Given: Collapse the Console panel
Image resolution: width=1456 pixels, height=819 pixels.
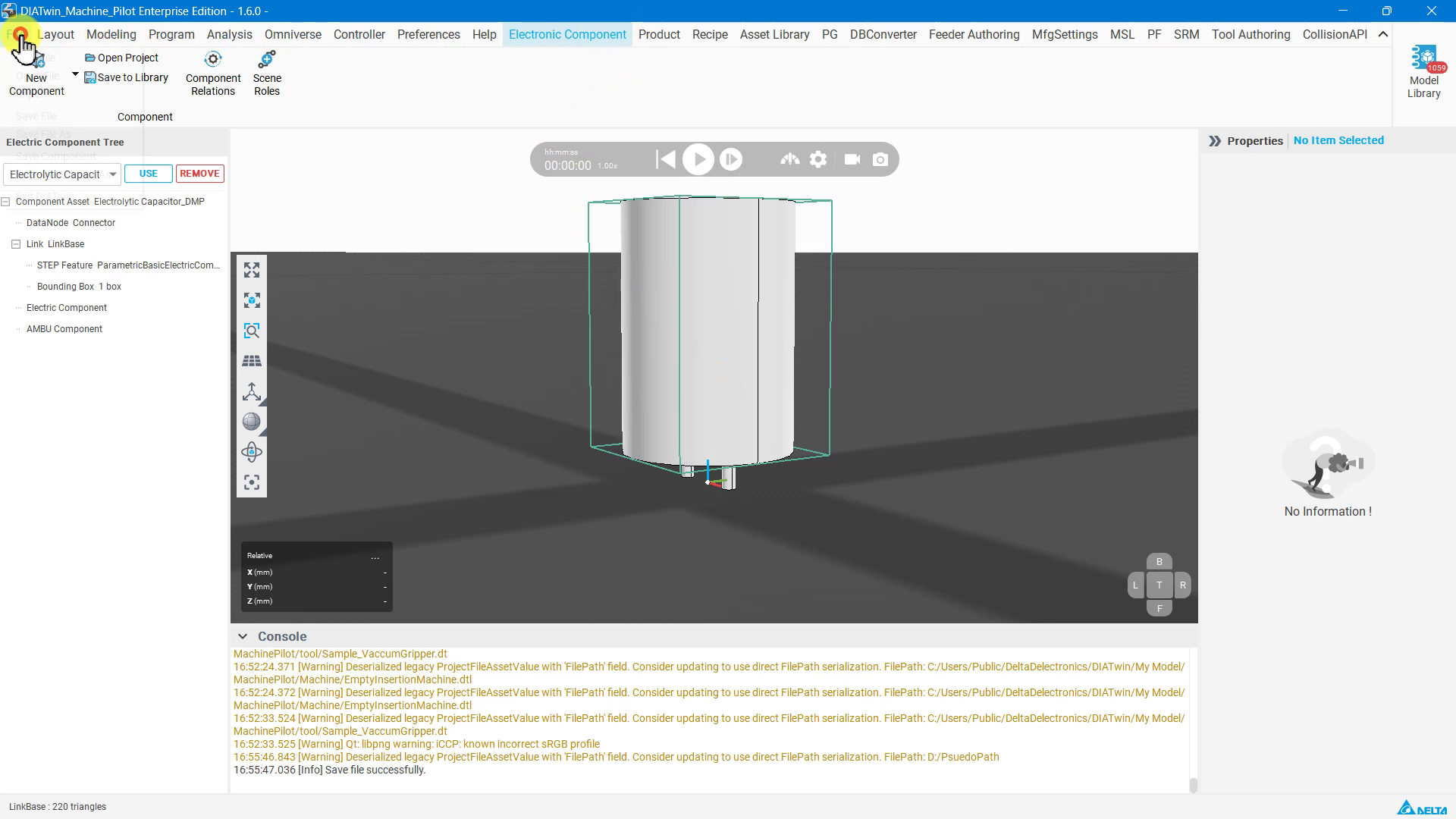Looking at the screenshot, I should pos(242,636).
